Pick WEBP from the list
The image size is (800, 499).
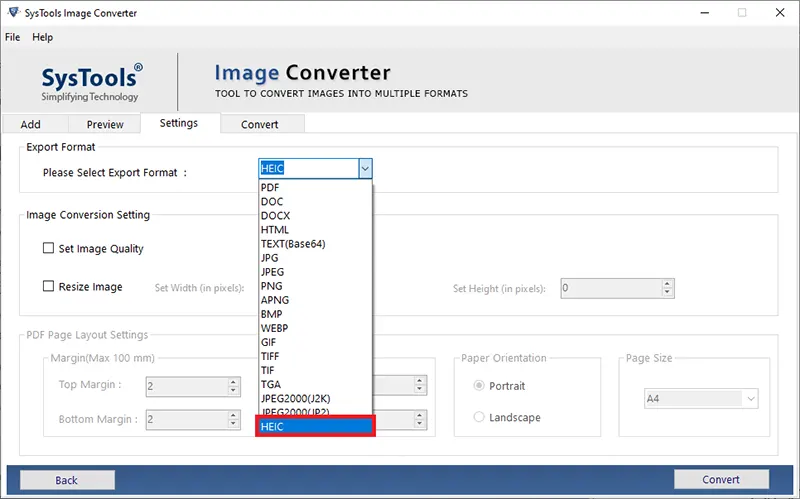(x=315, y=328)
